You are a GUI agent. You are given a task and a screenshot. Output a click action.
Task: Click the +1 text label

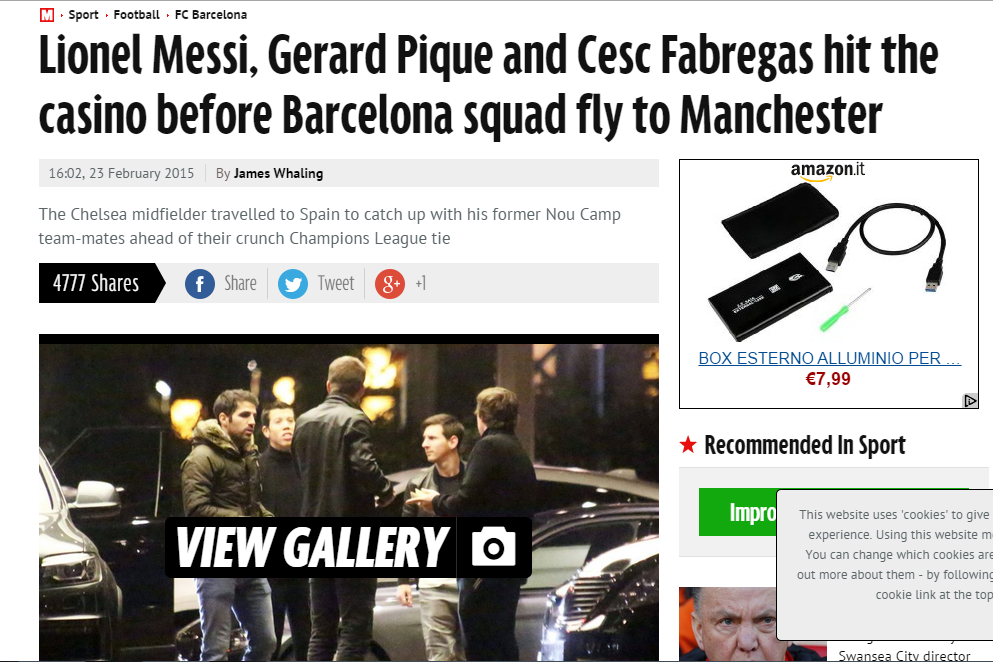coord(421,283)
